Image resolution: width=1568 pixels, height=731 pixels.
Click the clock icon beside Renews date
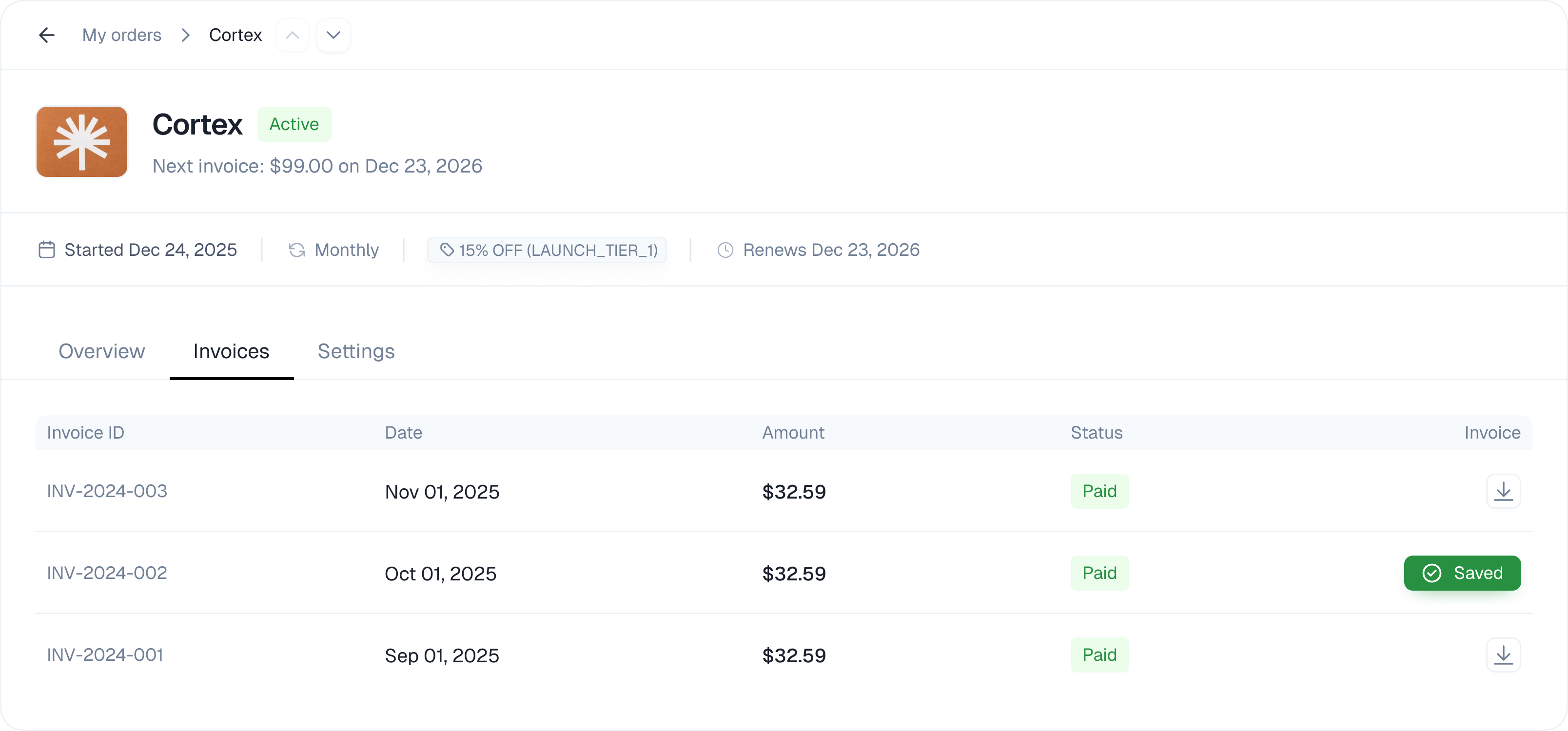coord(725,250)
